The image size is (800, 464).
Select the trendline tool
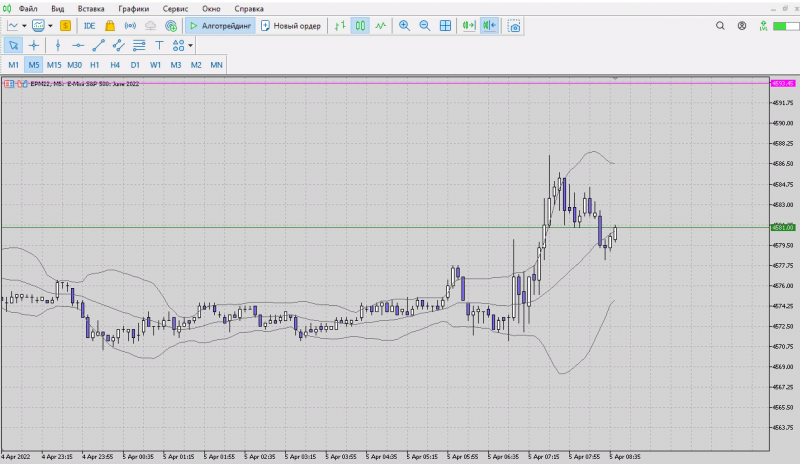(98, 45)
